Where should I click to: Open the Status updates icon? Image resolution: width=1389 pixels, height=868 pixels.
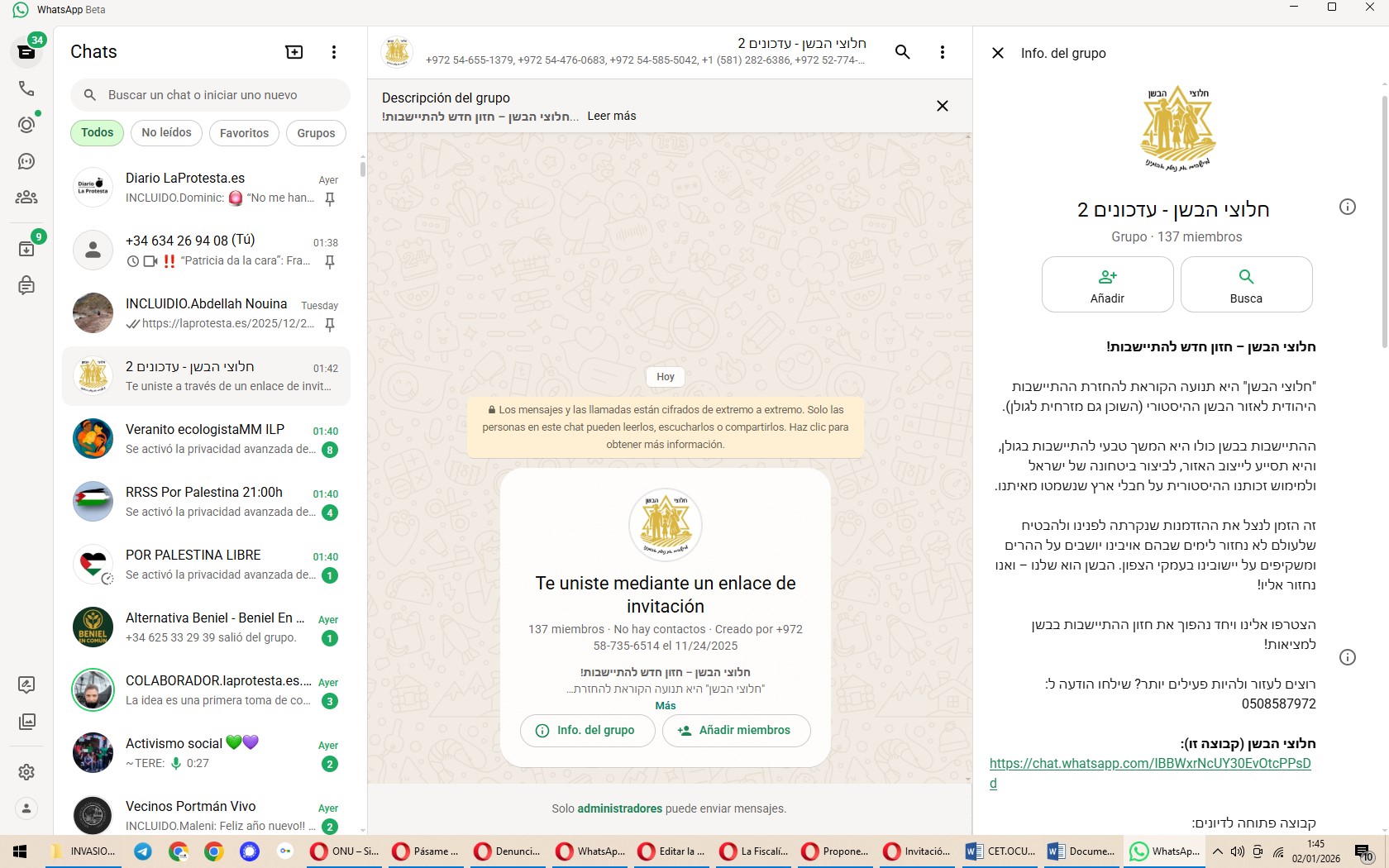(26, 125)
